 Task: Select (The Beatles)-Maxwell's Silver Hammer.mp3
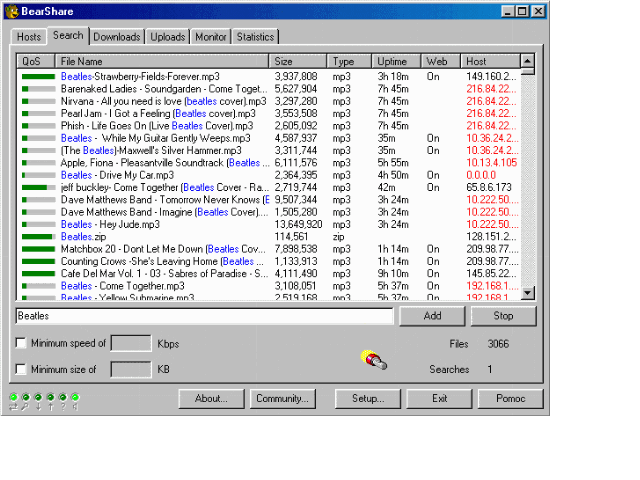tap(151, 151)
